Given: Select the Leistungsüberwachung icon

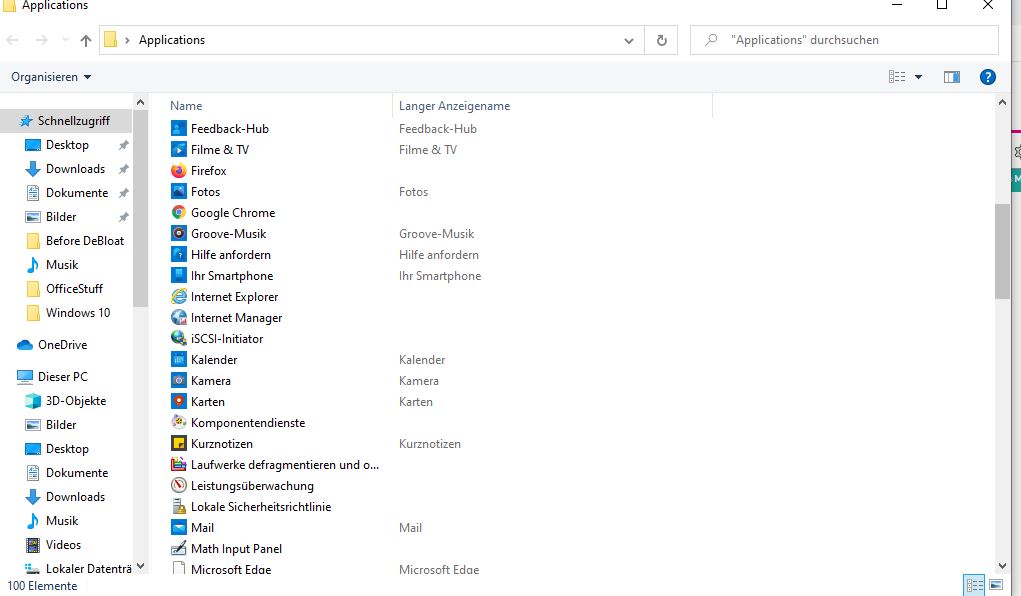Looking at the screenshot, I should (x=178, y=485).
